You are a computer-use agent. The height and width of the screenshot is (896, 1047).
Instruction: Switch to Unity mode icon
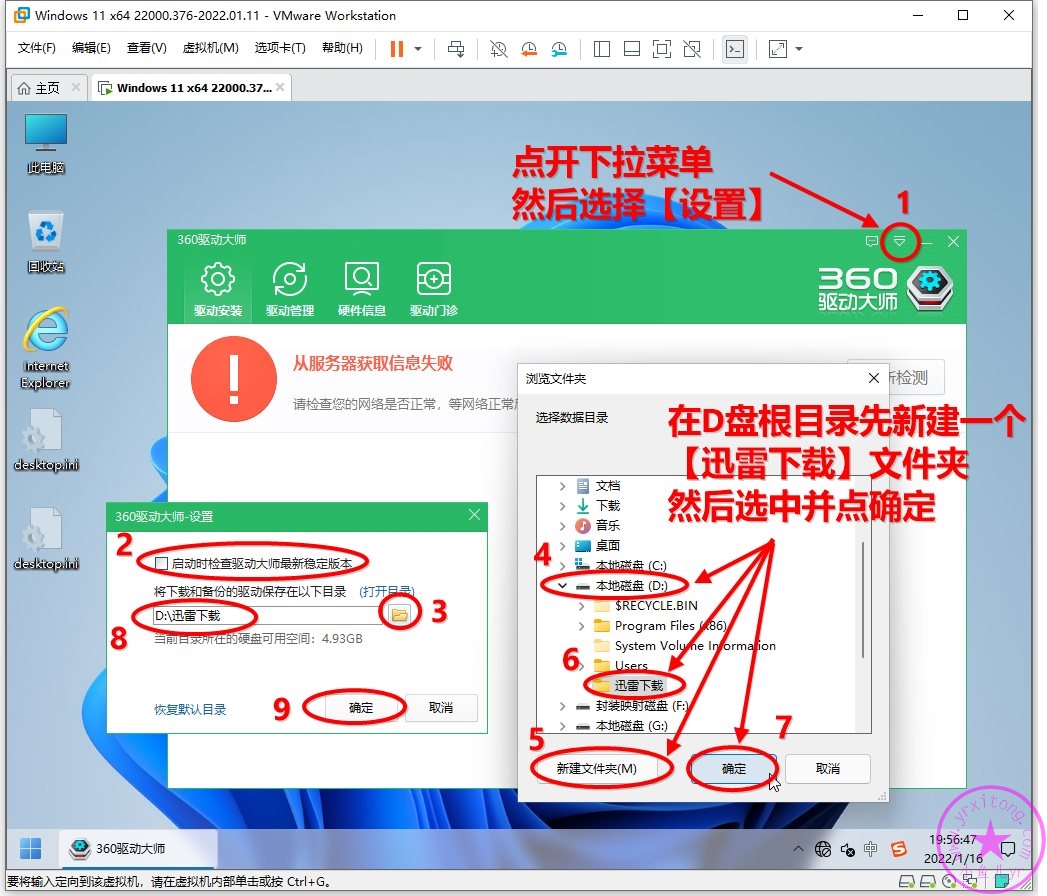point(692,49)
